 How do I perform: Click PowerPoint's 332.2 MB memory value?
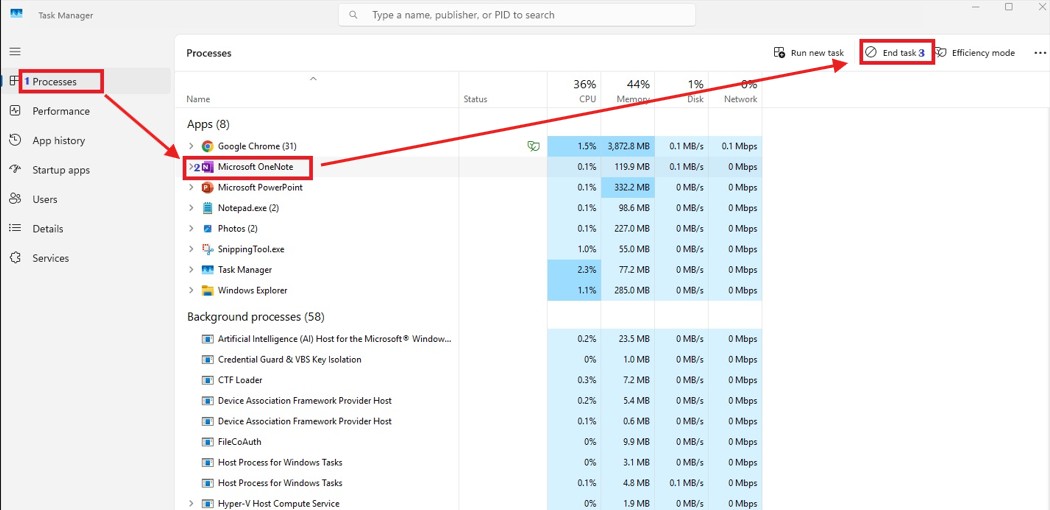[x=627, y=187]
